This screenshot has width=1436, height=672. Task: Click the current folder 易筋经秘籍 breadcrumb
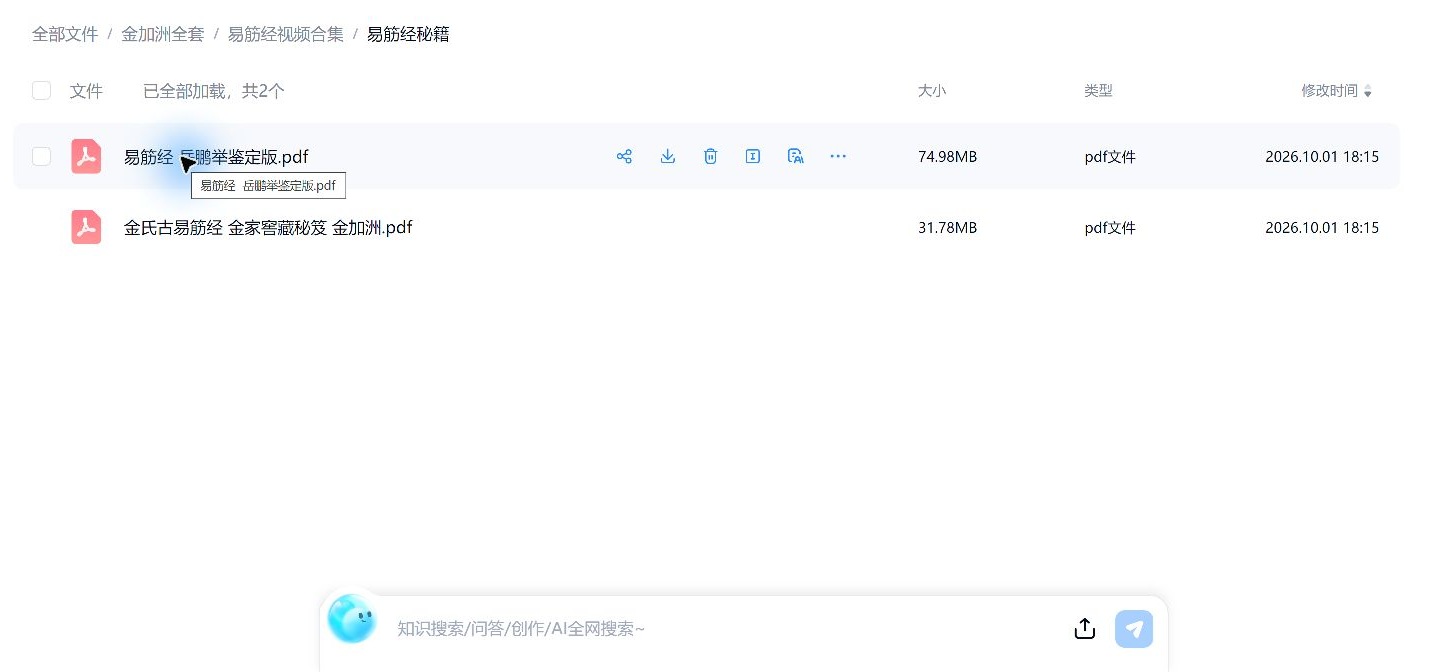tap(408, 34)
